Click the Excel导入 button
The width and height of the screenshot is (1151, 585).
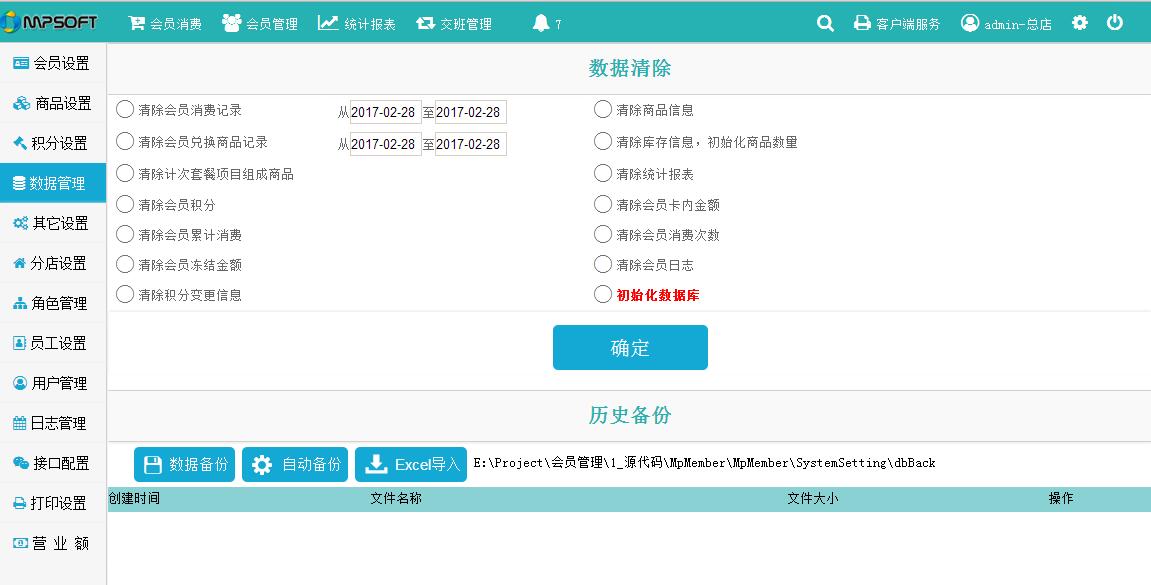[x=411, y=465]
